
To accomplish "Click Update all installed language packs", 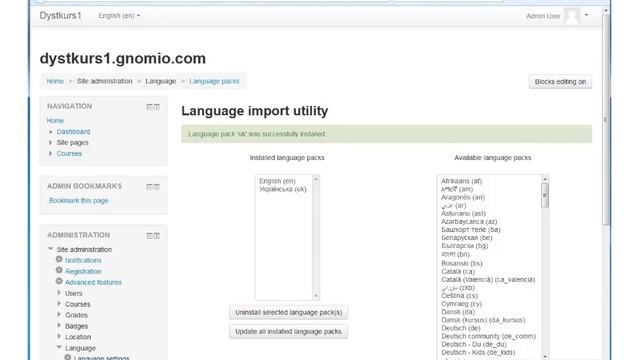I will pyautogui.click(x=289, y=331).
